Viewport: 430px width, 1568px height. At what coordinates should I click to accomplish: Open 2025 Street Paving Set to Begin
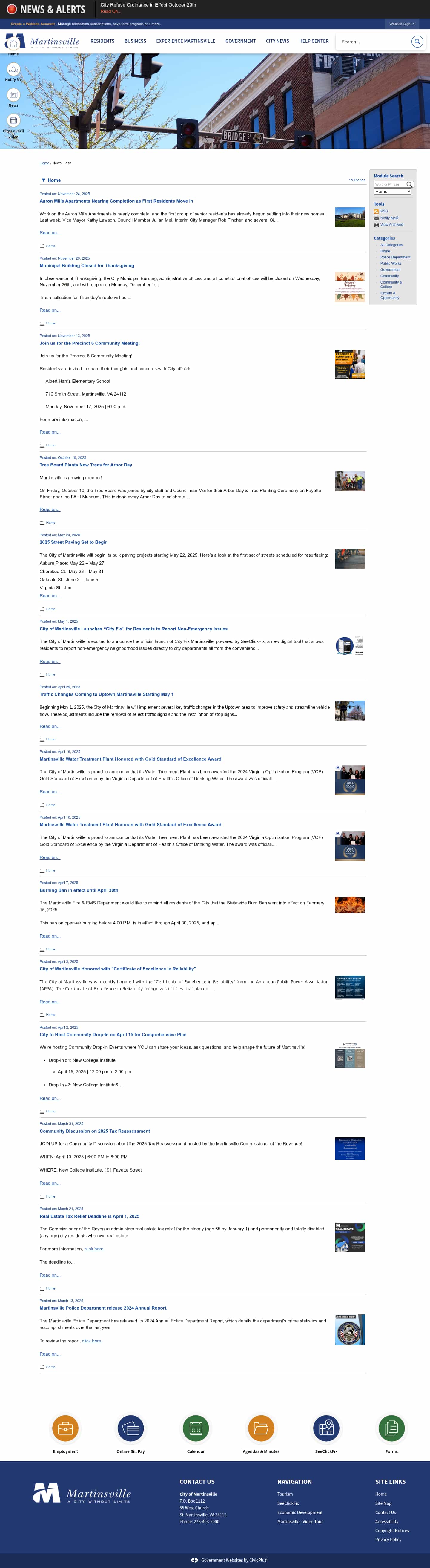73,542
